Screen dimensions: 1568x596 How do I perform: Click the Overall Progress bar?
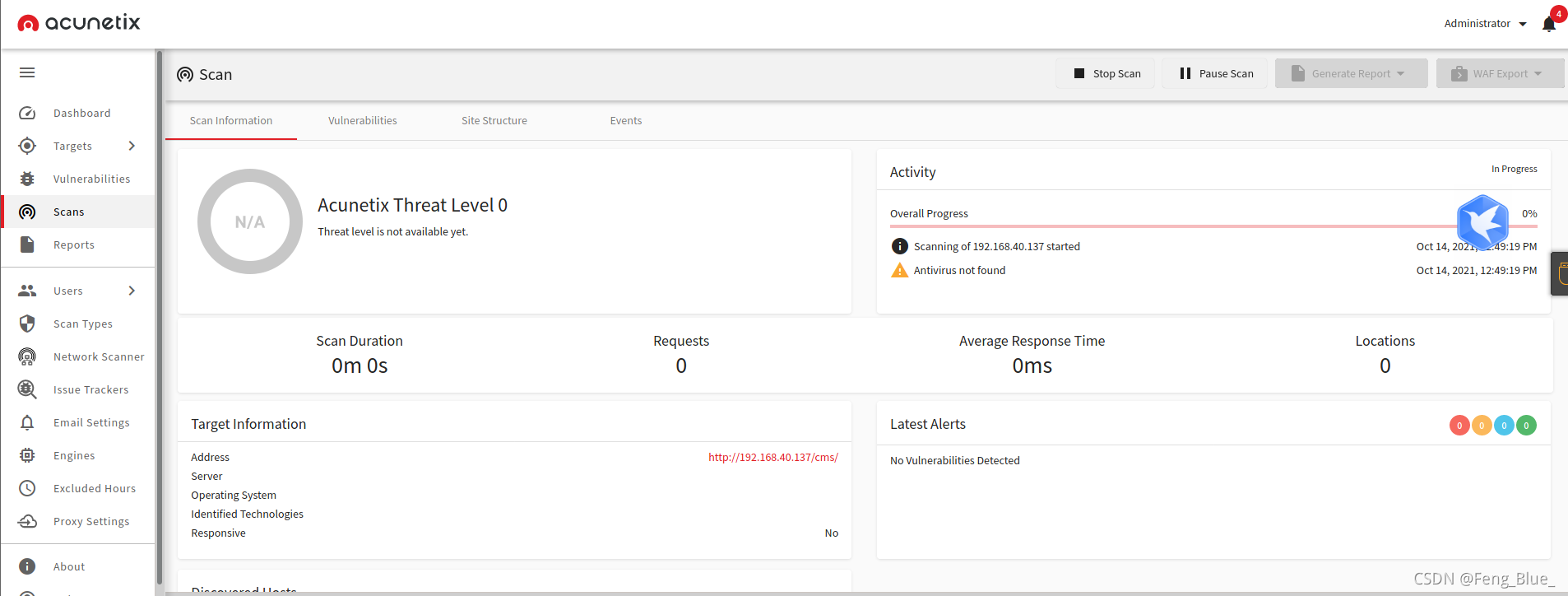(x=1213, y=226)
